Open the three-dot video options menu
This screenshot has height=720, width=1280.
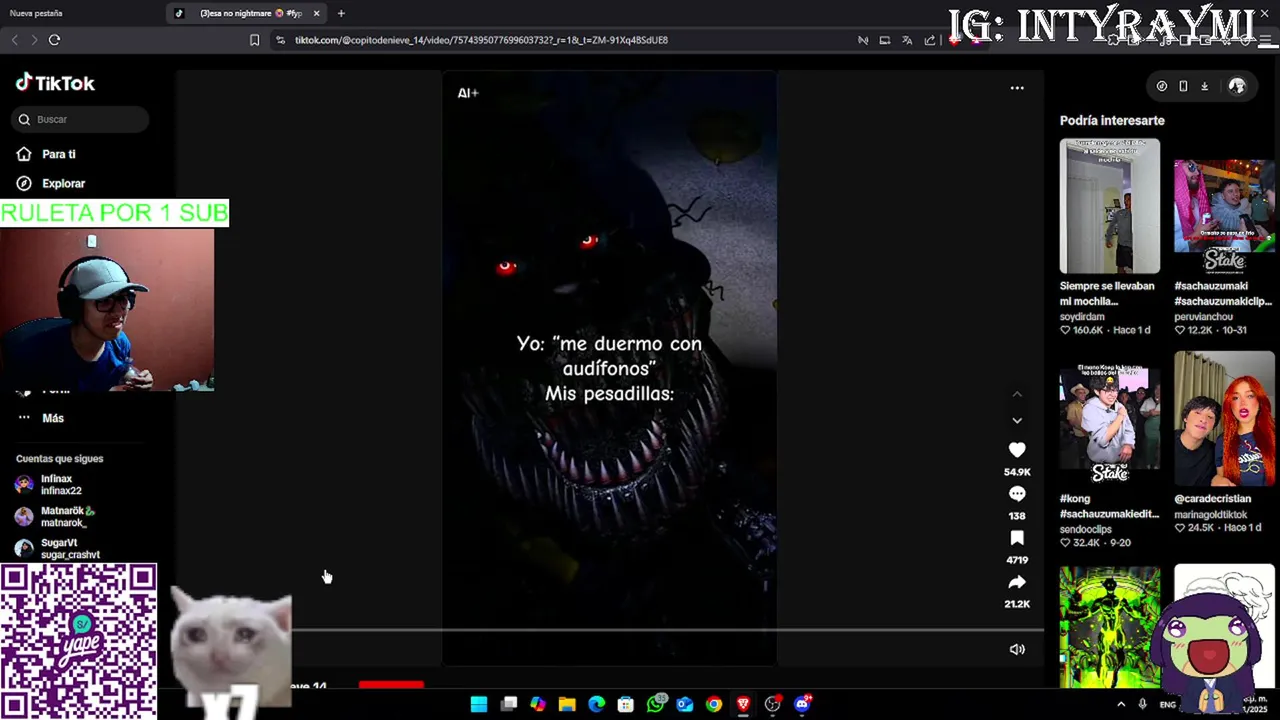pos(1017,88)
